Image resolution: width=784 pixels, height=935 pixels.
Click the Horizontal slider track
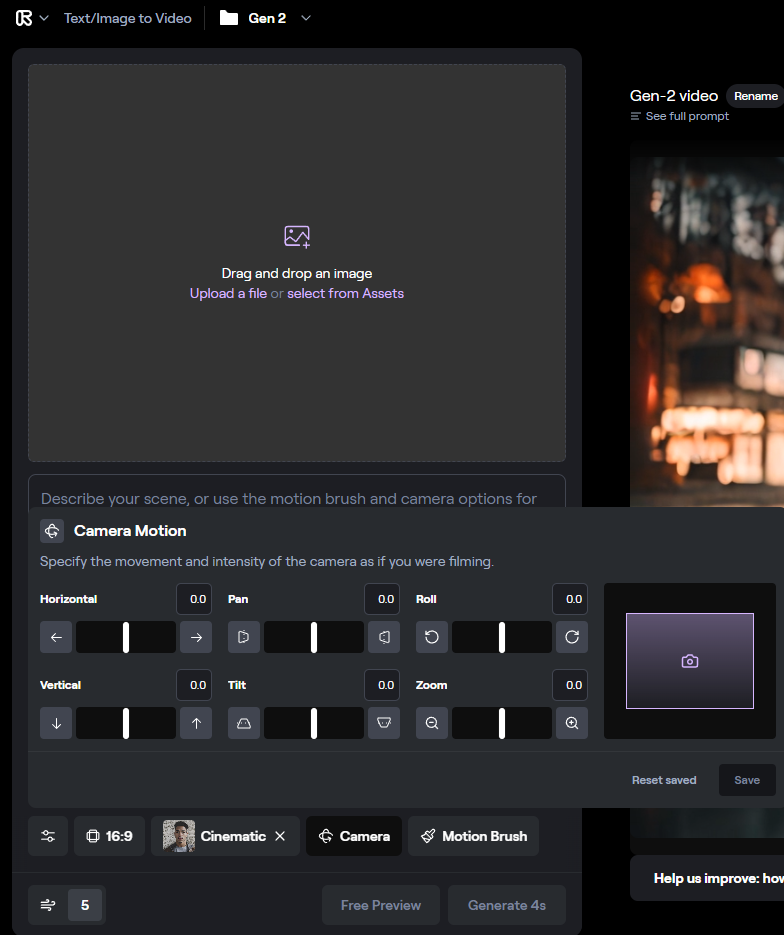tap(126, 637)
